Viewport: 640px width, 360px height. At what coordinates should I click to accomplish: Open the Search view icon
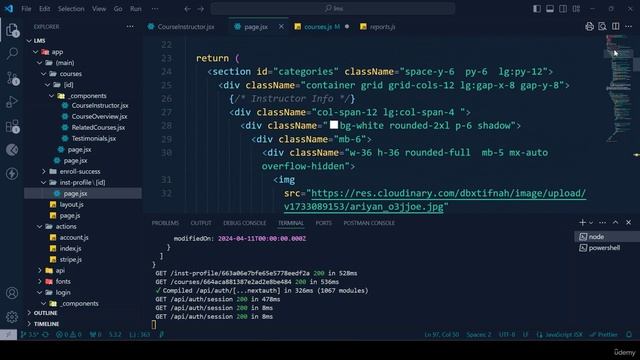(12, 53)
